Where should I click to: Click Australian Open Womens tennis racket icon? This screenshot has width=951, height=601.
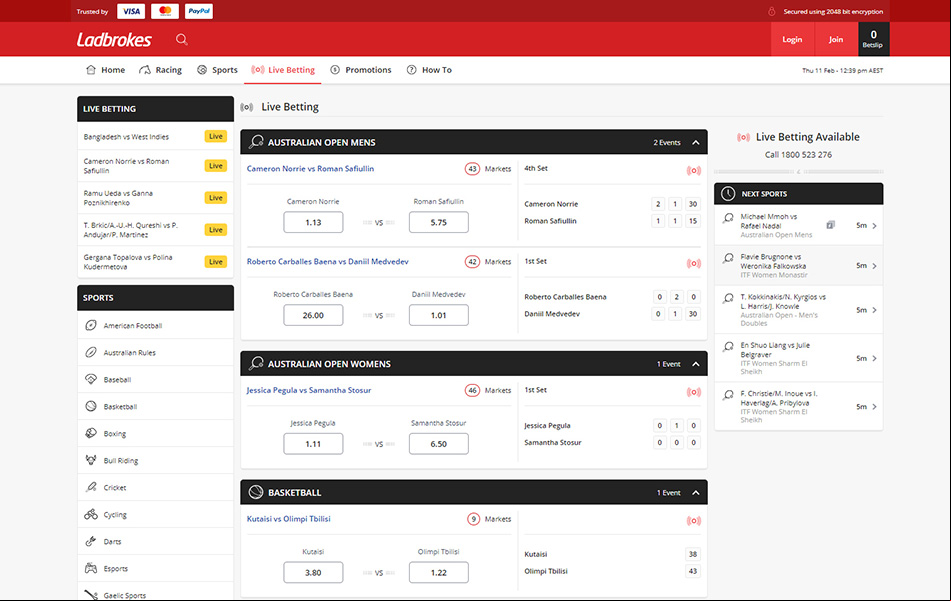click(x=256, y=363)
